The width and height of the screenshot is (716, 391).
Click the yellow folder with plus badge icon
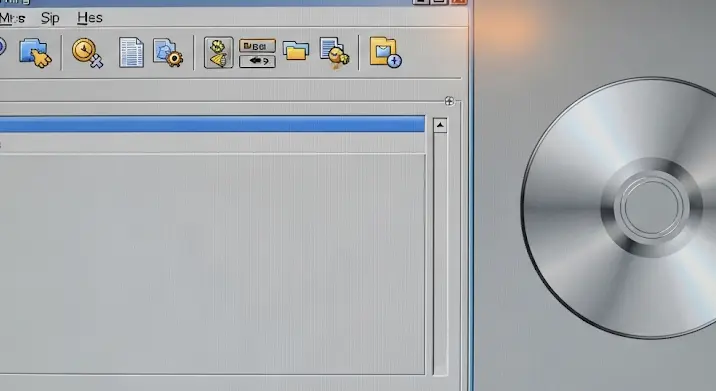[385, 53]
